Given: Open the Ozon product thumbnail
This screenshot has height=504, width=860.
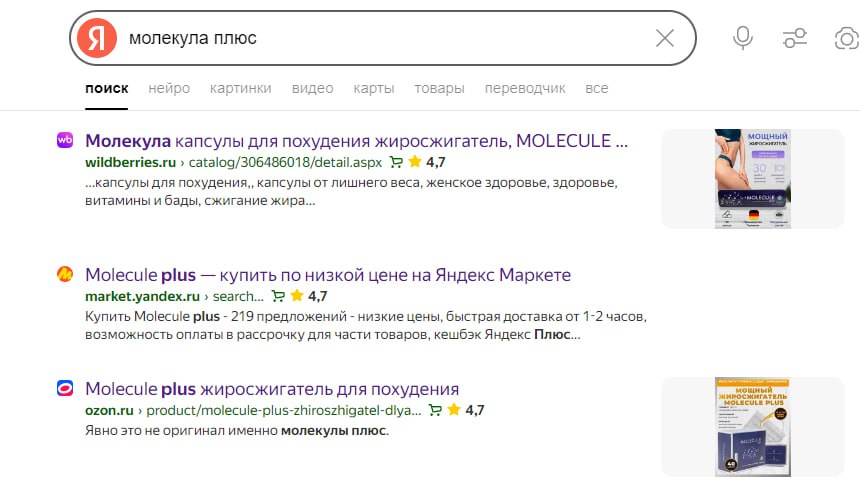Looking at the screenshot, I should pyautogui.click(x=752, y=427).
